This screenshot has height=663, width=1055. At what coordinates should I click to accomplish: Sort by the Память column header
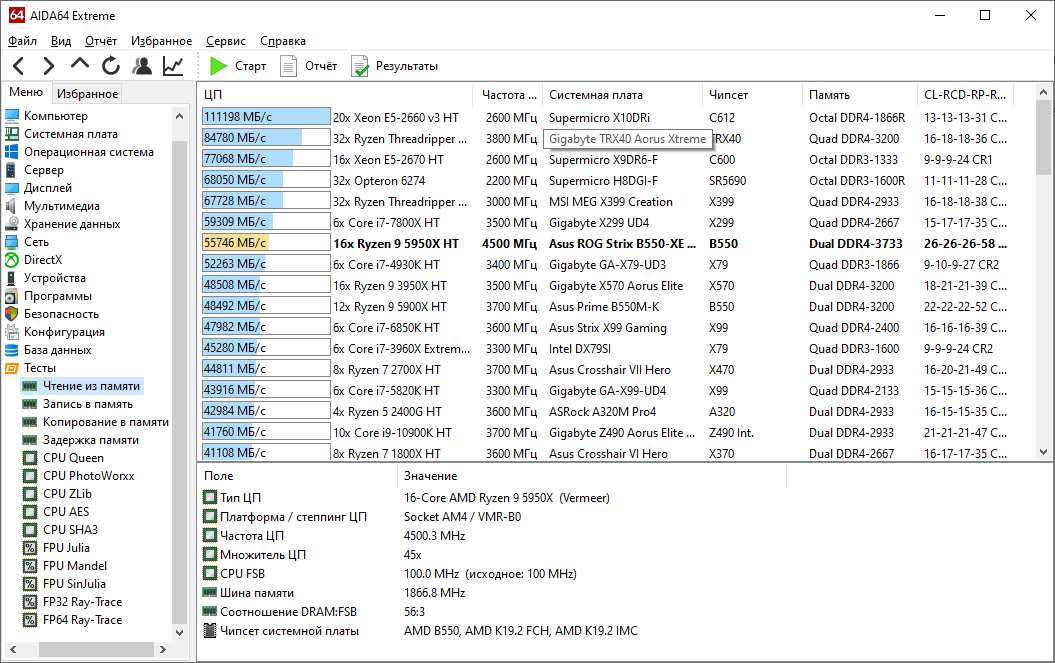point(860,95)
